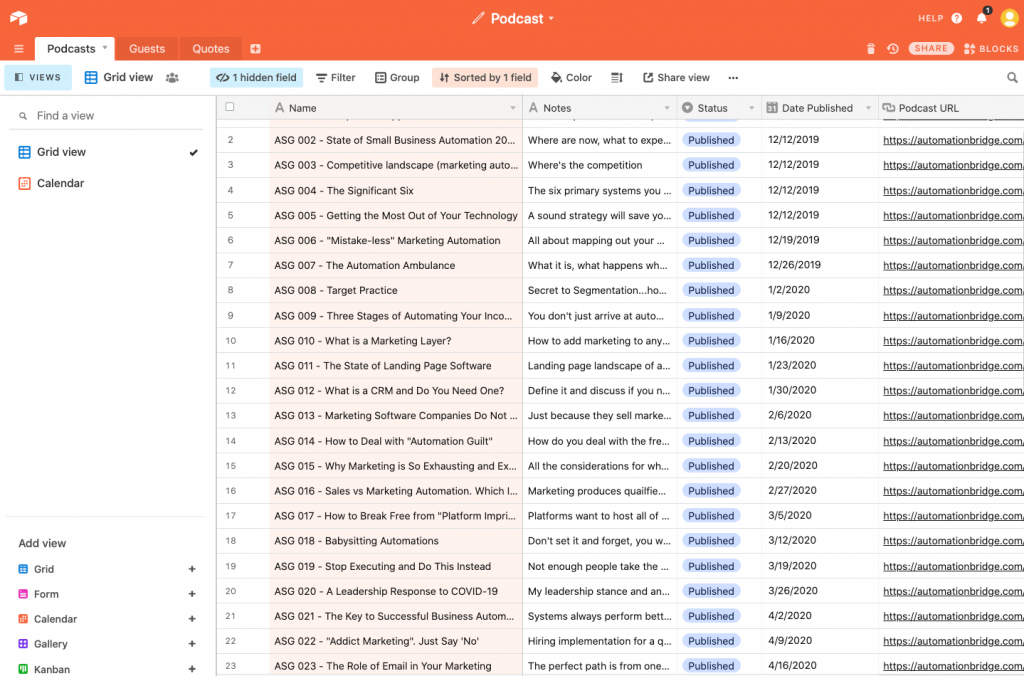The height and width of the screenshot is (676, 1024).
Task: Click row number 12
Action: click(x=231, y=391)
